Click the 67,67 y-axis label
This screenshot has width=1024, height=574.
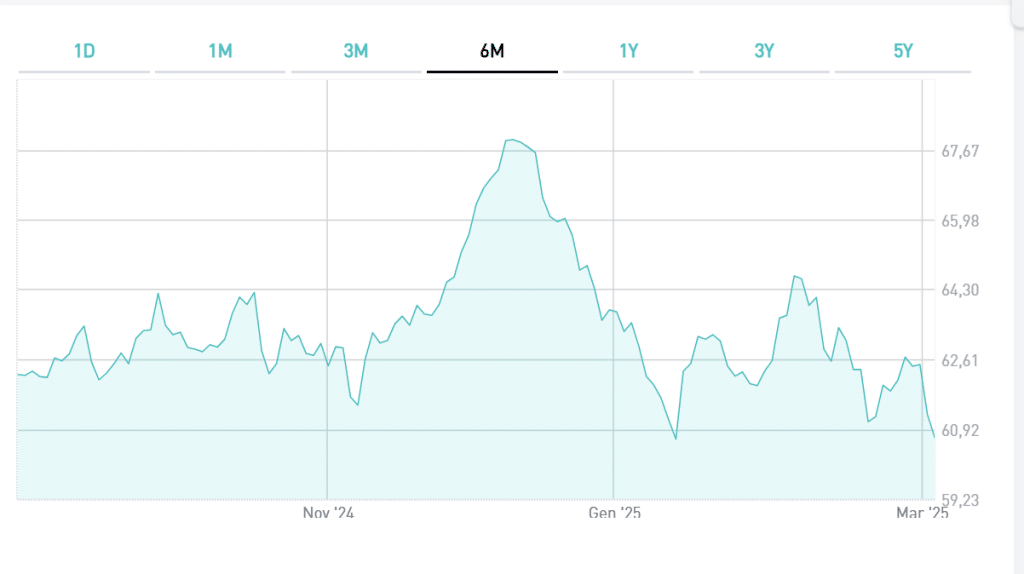tap(960, 152)
